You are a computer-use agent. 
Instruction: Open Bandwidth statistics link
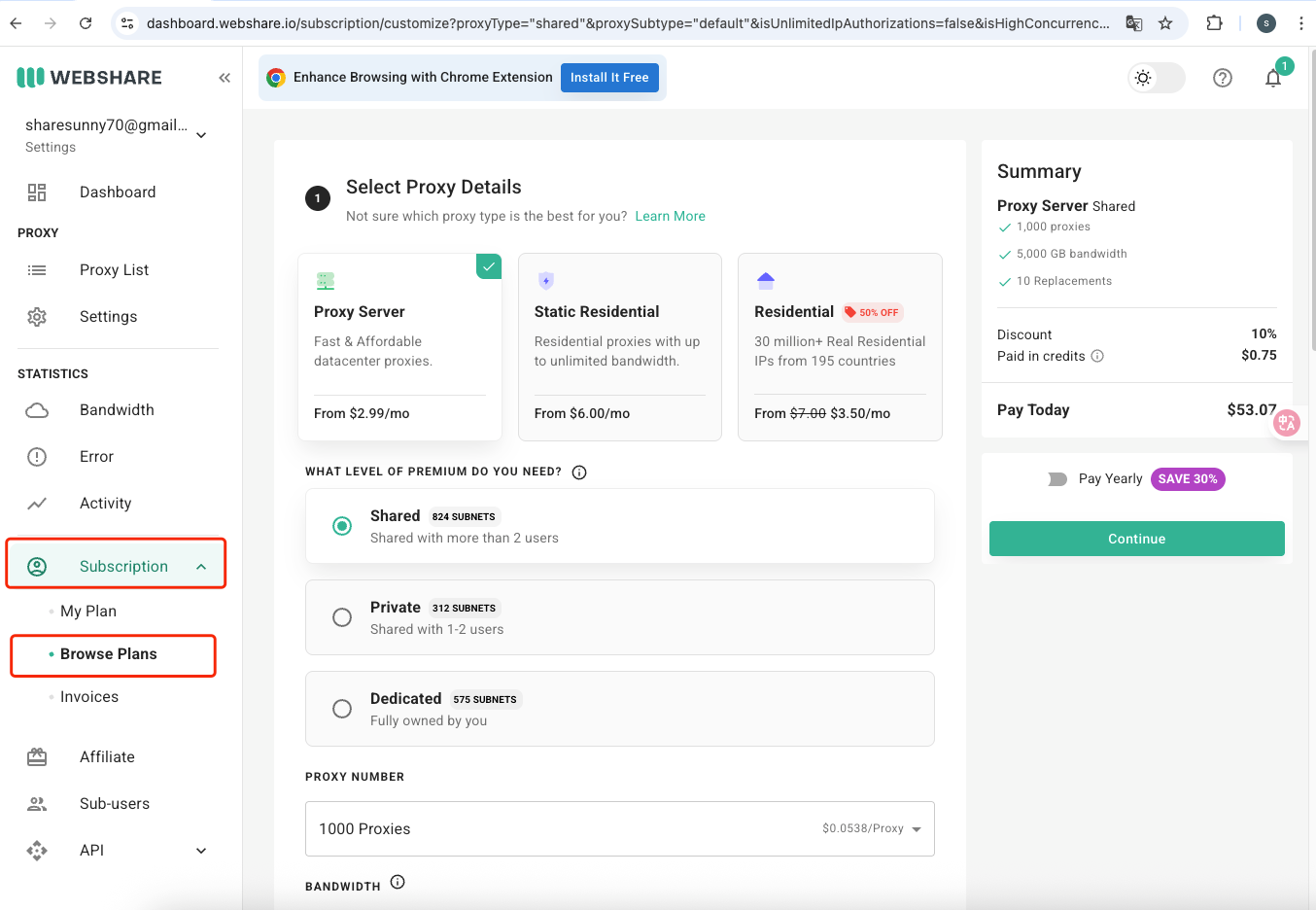pyautogui.click(x=117, y=410)
